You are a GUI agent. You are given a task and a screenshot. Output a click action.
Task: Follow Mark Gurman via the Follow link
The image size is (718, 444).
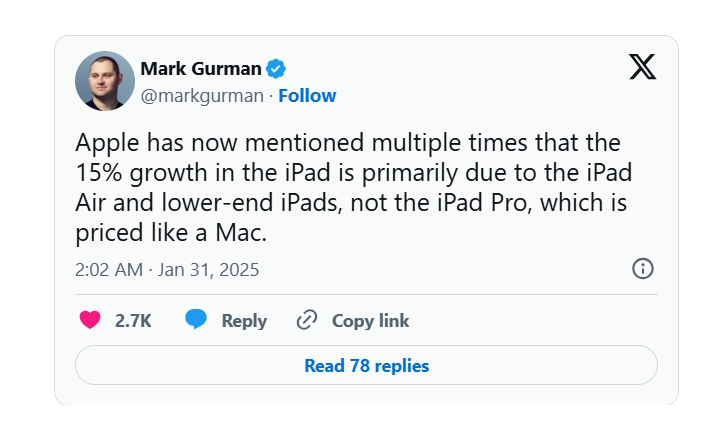pyautogui.click(x=307, y=96)
